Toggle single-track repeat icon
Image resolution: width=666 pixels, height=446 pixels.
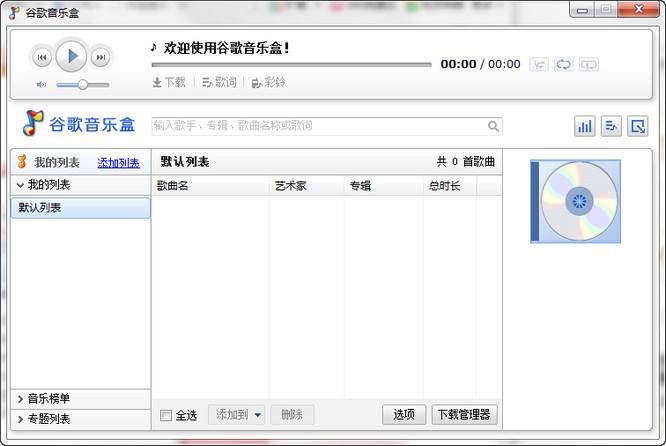[x=589, y=65]
